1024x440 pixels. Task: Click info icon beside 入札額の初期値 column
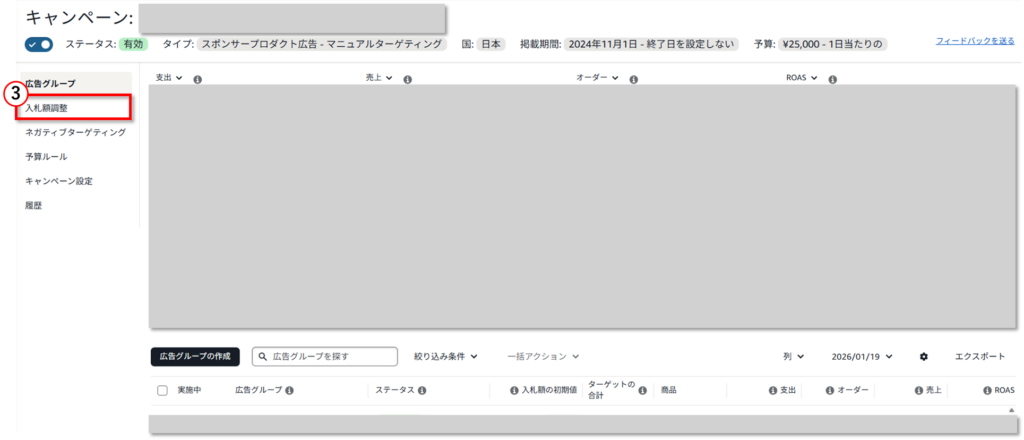click(x=514, y=390)
